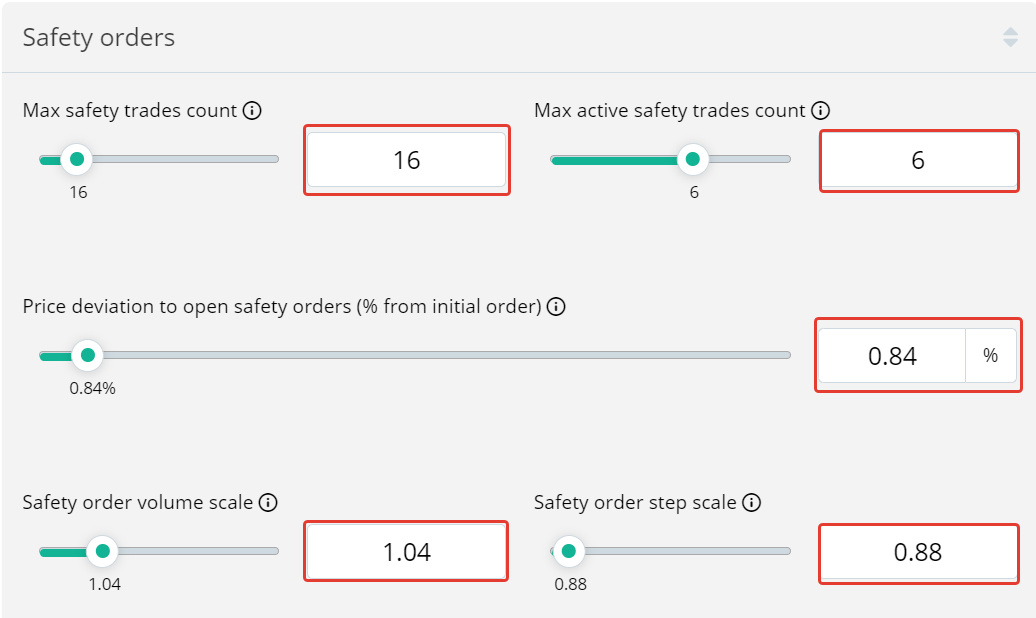The height and width of the screenshot is (618, 1036).
Task: Focus the Max safety trades count input field
Action: (x=406, y=160)
